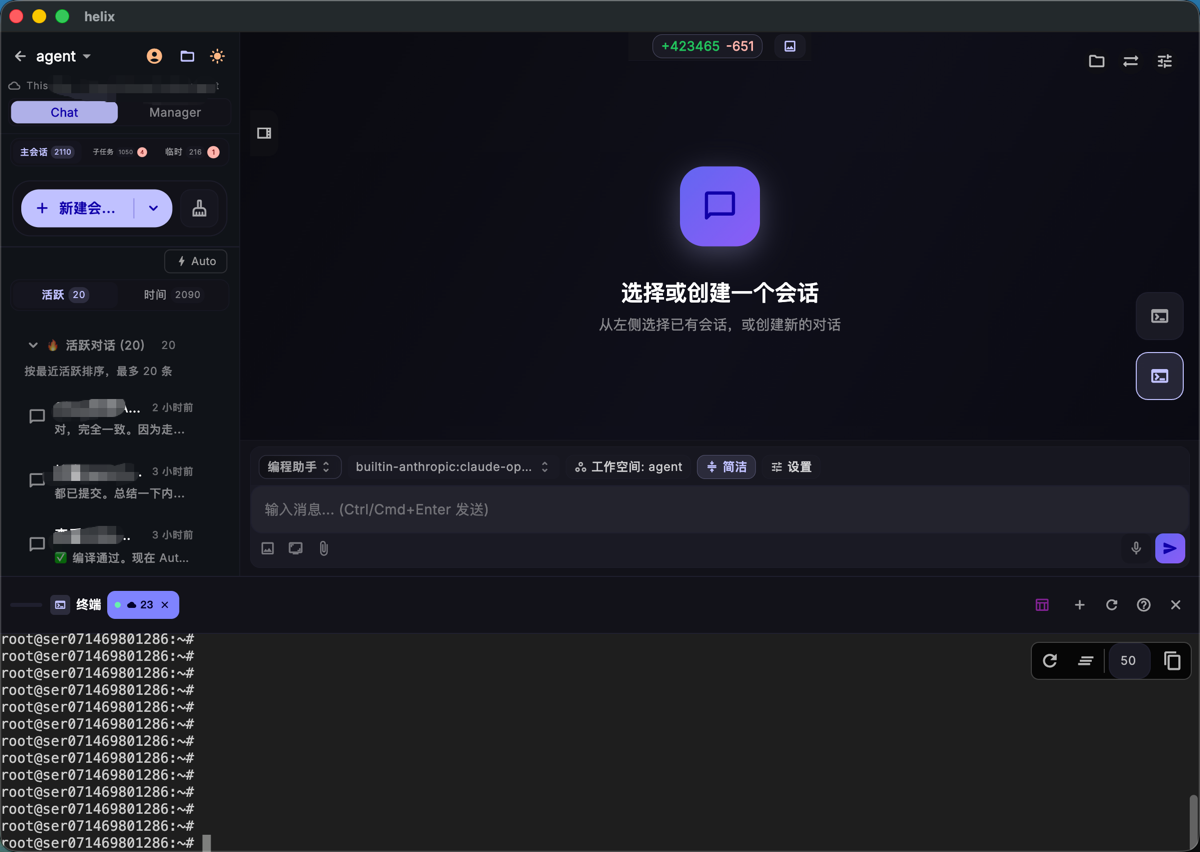Open the folder icon in sidebar header
This screenshot has height=852, width=1200.
point(187,57)
